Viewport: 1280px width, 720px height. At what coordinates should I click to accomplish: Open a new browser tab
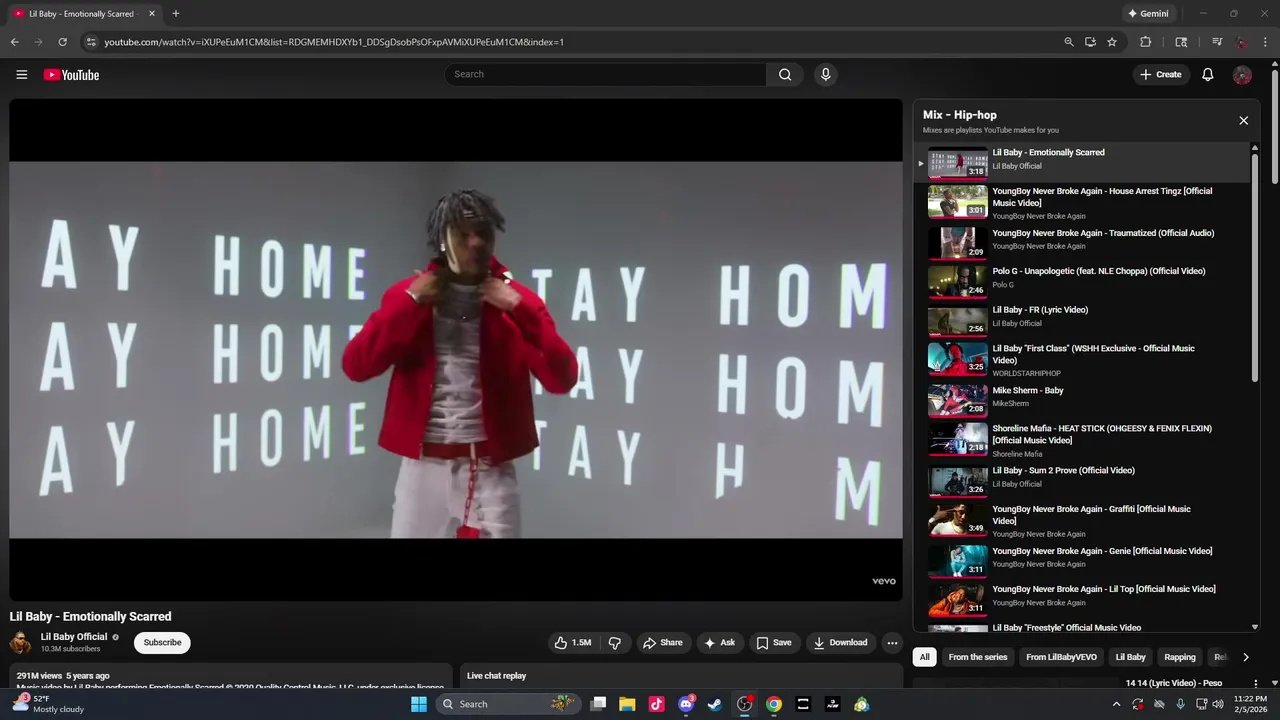point(175,14)
